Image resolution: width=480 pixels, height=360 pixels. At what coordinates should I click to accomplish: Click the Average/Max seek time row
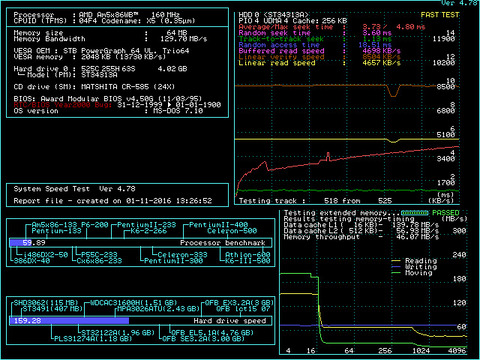[332, 27]
